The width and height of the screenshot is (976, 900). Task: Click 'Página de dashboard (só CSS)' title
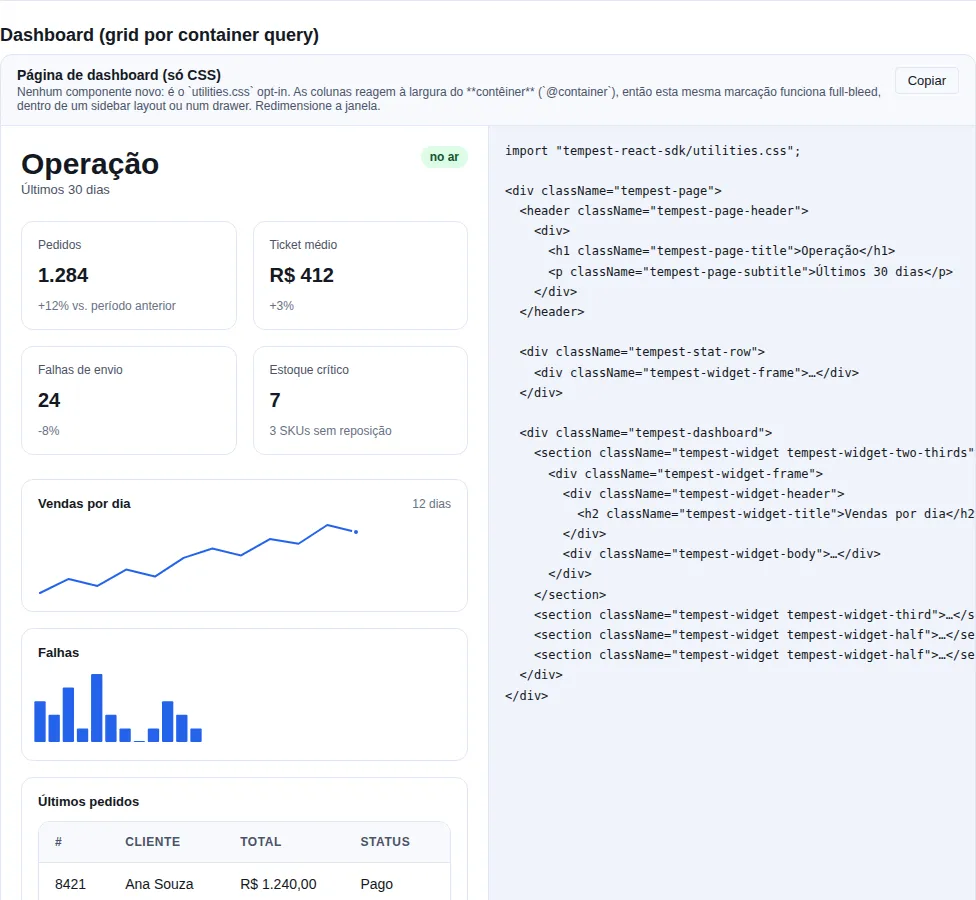119,75
